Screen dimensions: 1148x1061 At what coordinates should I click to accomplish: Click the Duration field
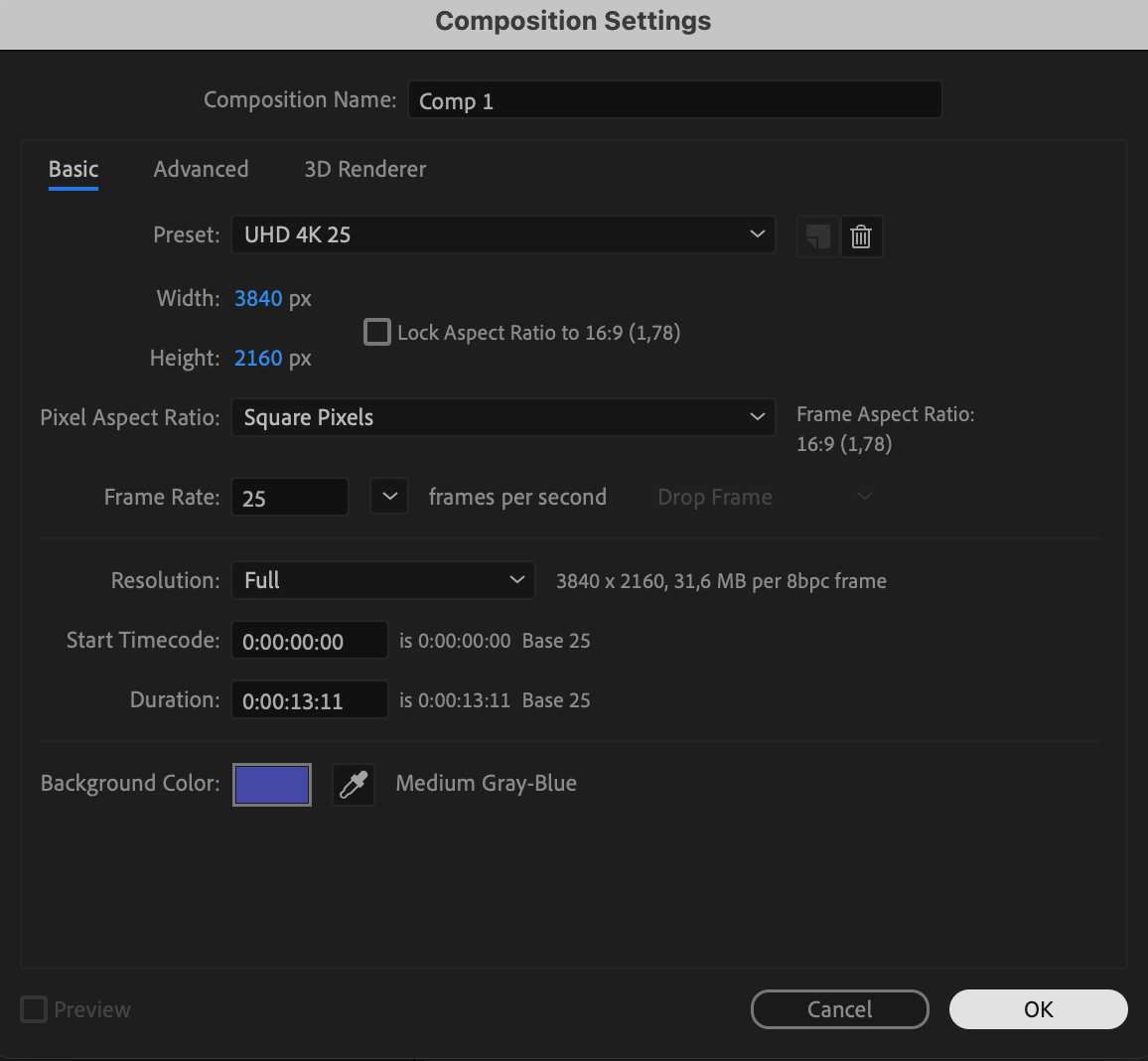coord(309,700)
